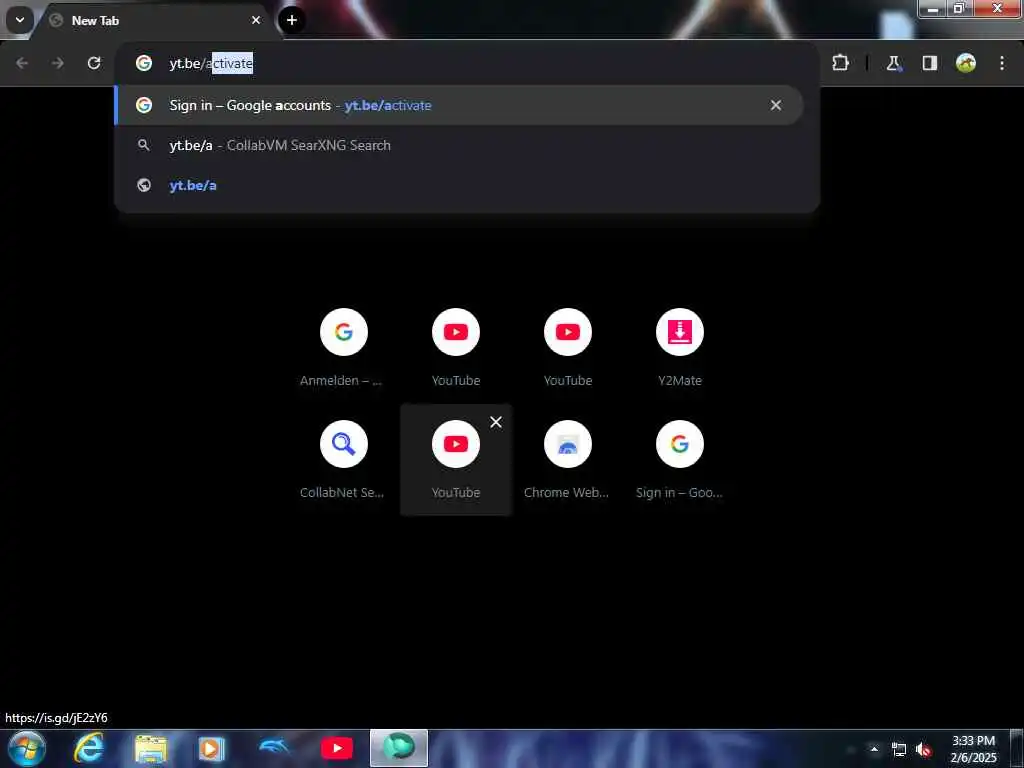Open the clock showing 3:33 PM
The image size is (1024, 768).
point(973,749)
